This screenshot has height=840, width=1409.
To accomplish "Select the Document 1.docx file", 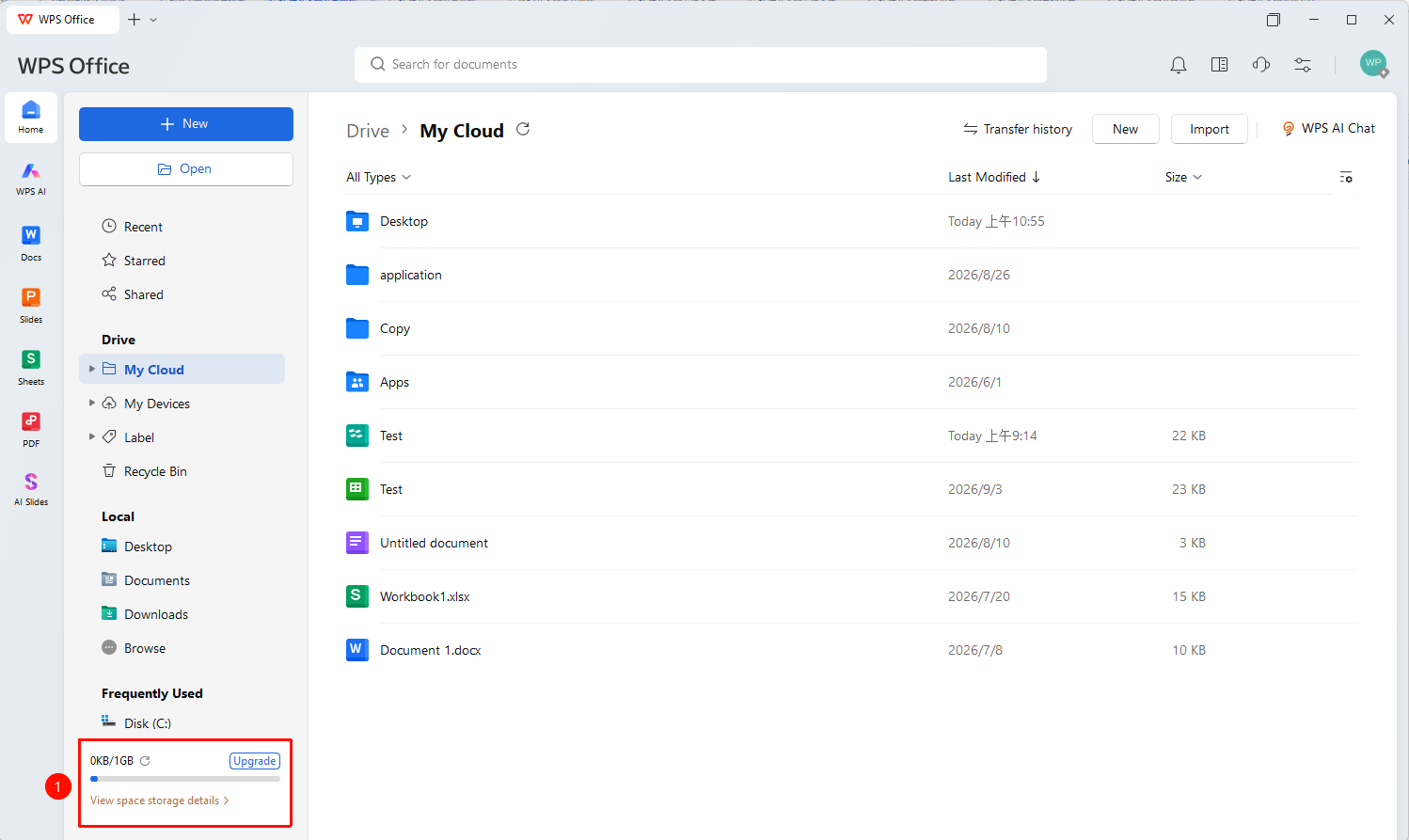I will 852,650.
